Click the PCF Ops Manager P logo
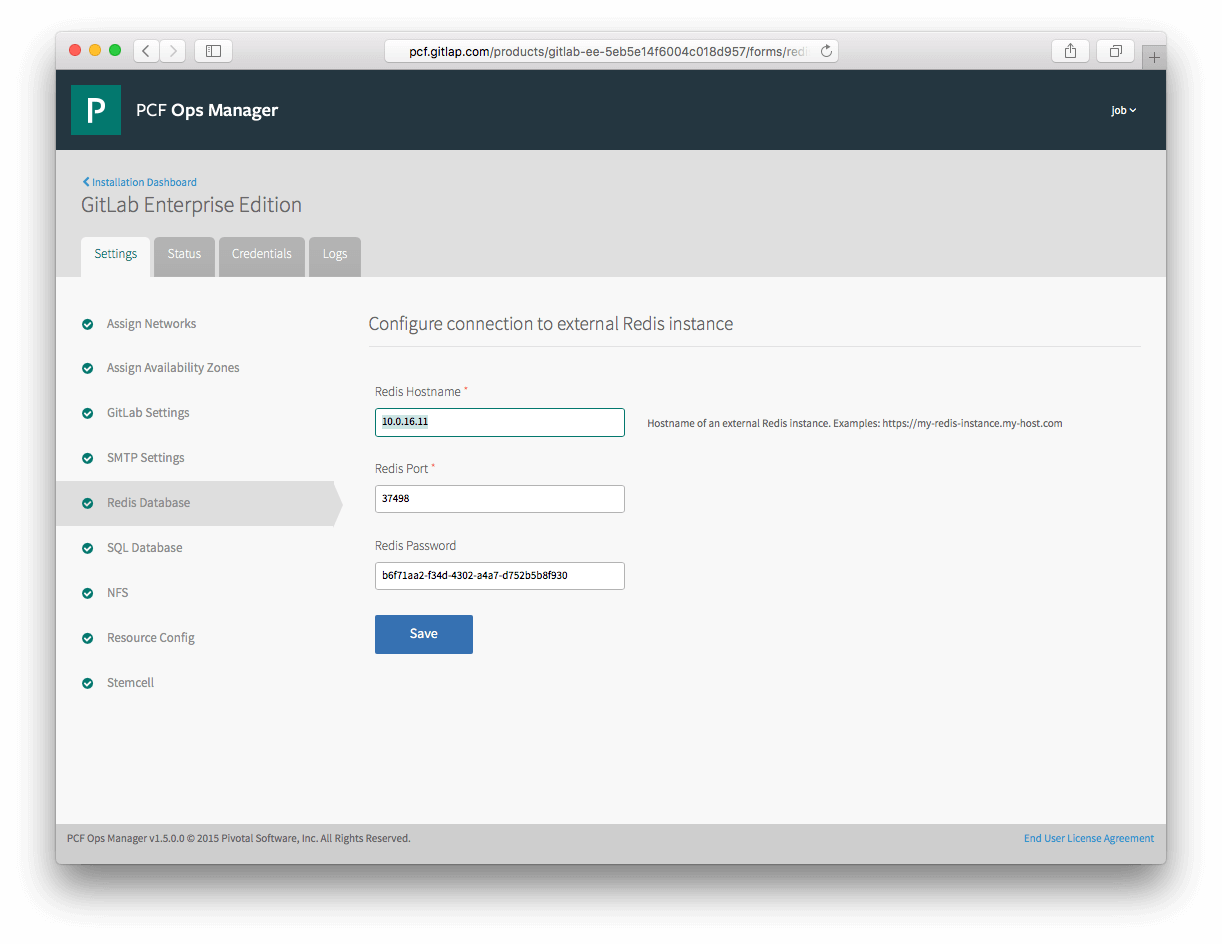This screenshot has width=1222, height=944. [x=96, y=110]
